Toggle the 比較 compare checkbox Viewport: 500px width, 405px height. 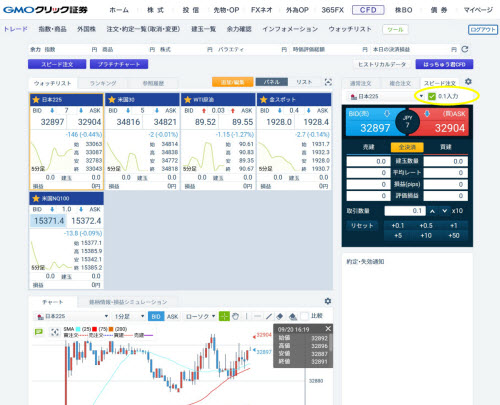point(304,316)
